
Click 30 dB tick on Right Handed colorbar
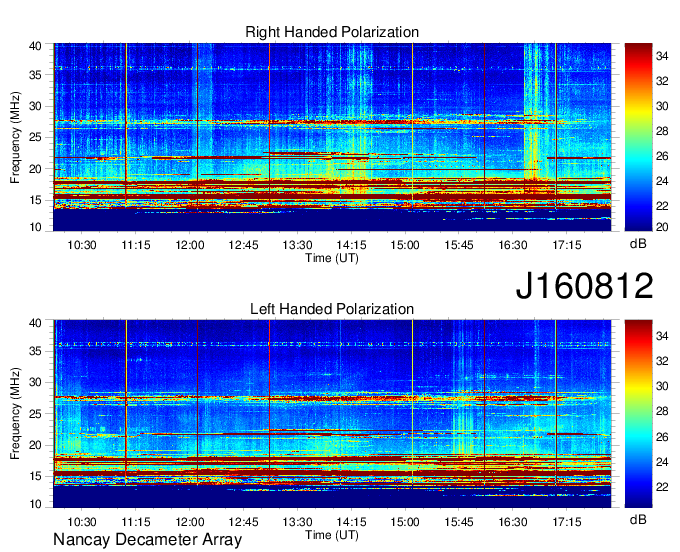[x=662, y=106]
